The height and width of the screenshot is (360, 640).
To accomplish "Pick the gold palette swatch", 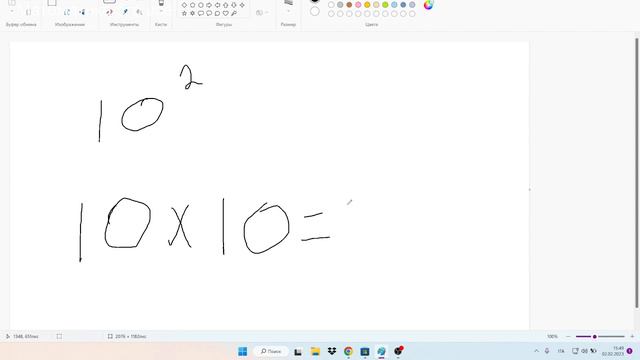I will [x=367, y=5].
